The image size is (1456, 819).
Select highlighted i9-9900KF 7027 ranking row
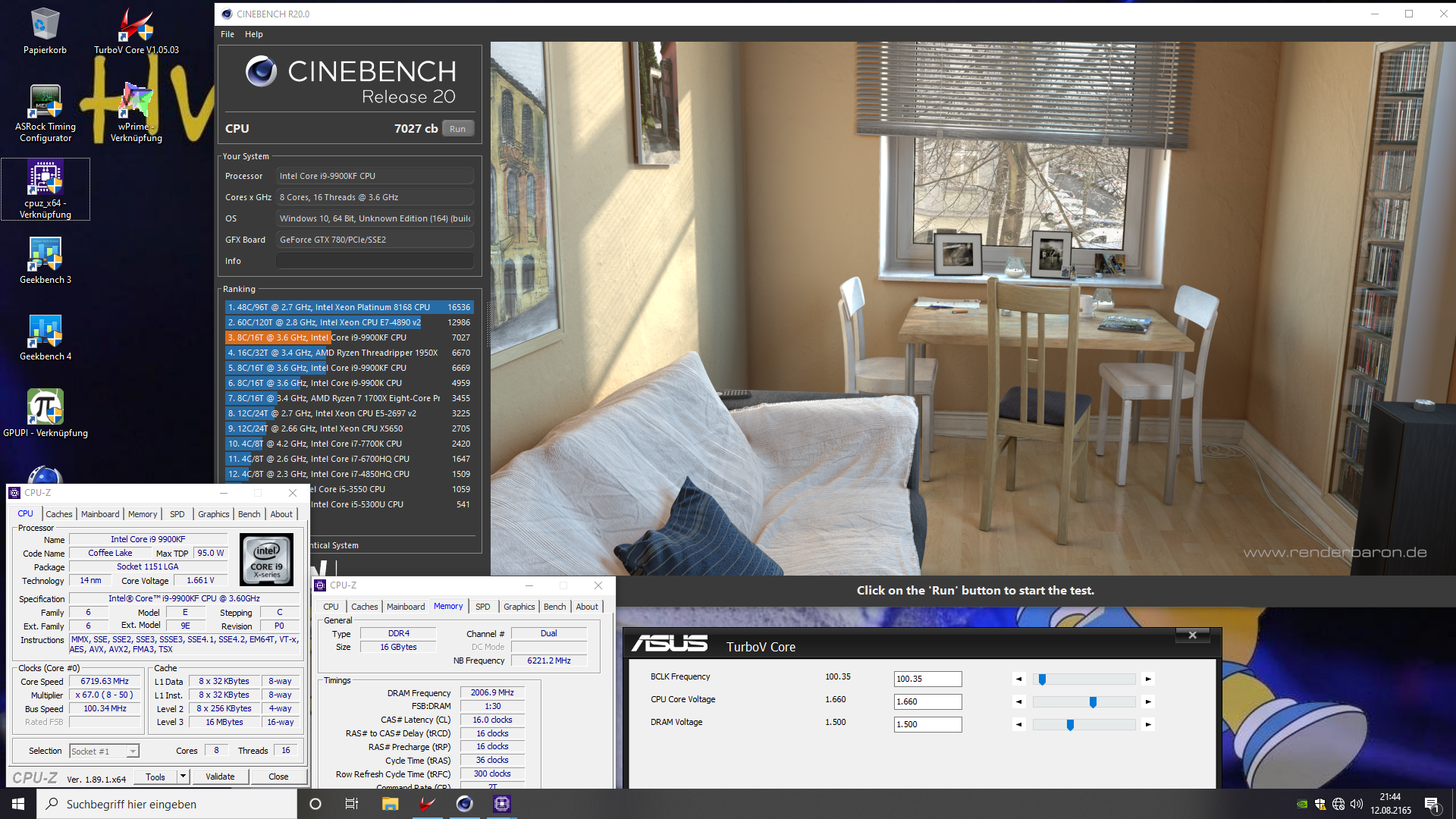350,337
